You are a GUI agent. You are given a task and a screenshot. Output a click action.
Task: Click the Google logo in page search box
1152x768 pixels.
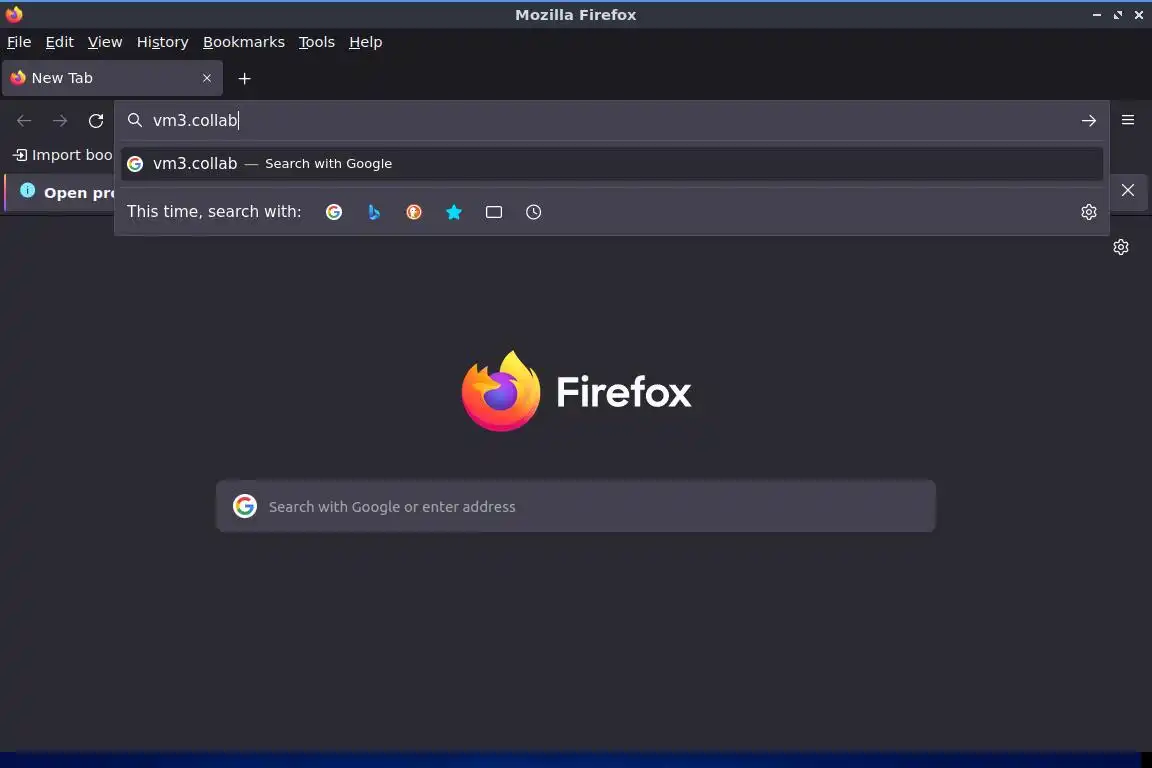point(245,506)
